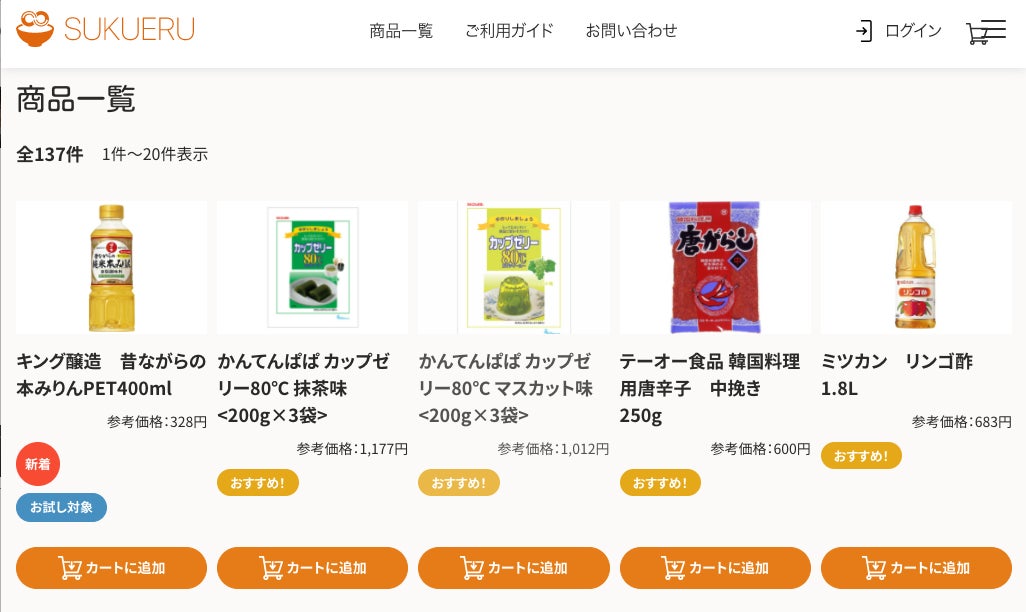Click the red 新着 badge
The height and width of the screenshot is (612, 1026).
[x=38, y=464]
